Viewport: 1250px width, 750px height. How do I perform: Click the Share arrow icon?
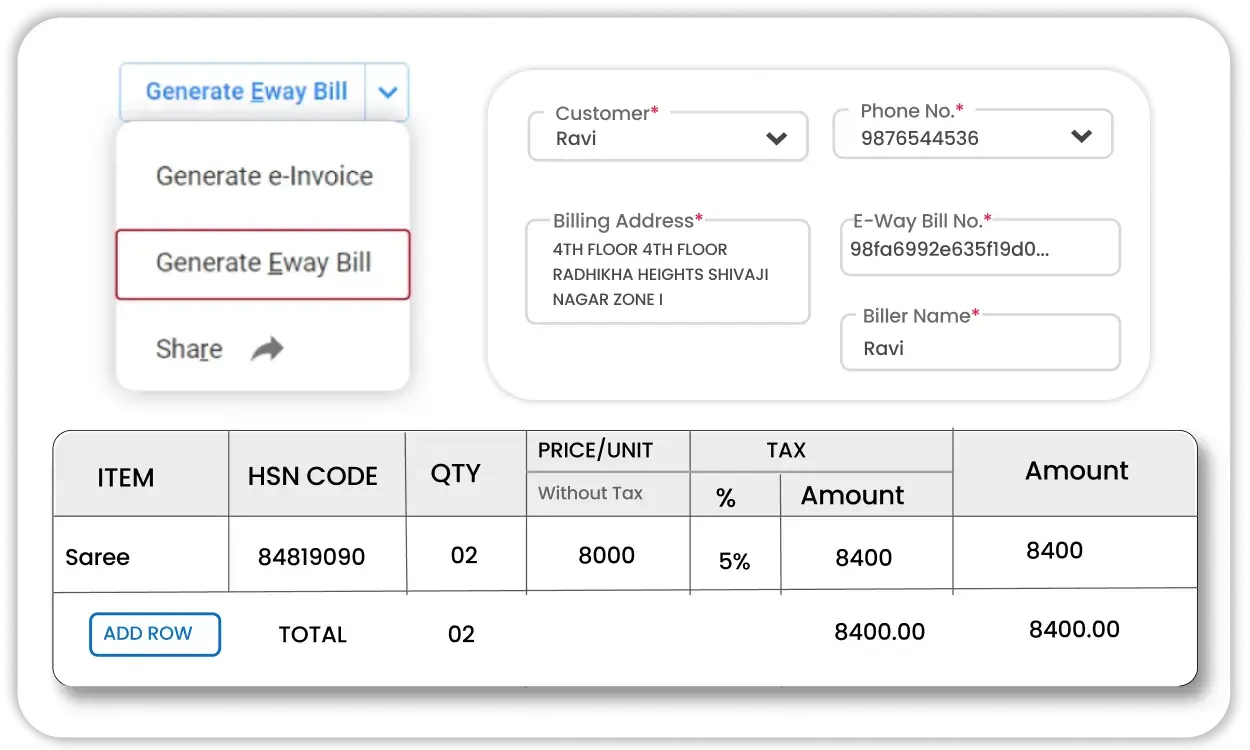267,349
